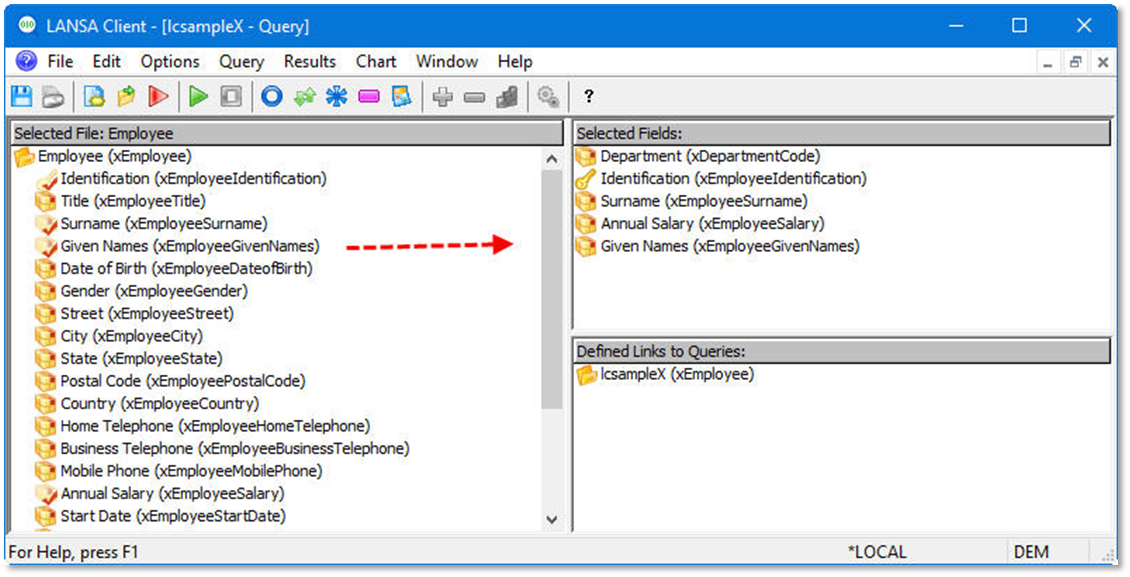Image resolution: width=1130 pixels, height=577 pixels.
Task: Click the picture chart toolbar icon
Action: 401,97
